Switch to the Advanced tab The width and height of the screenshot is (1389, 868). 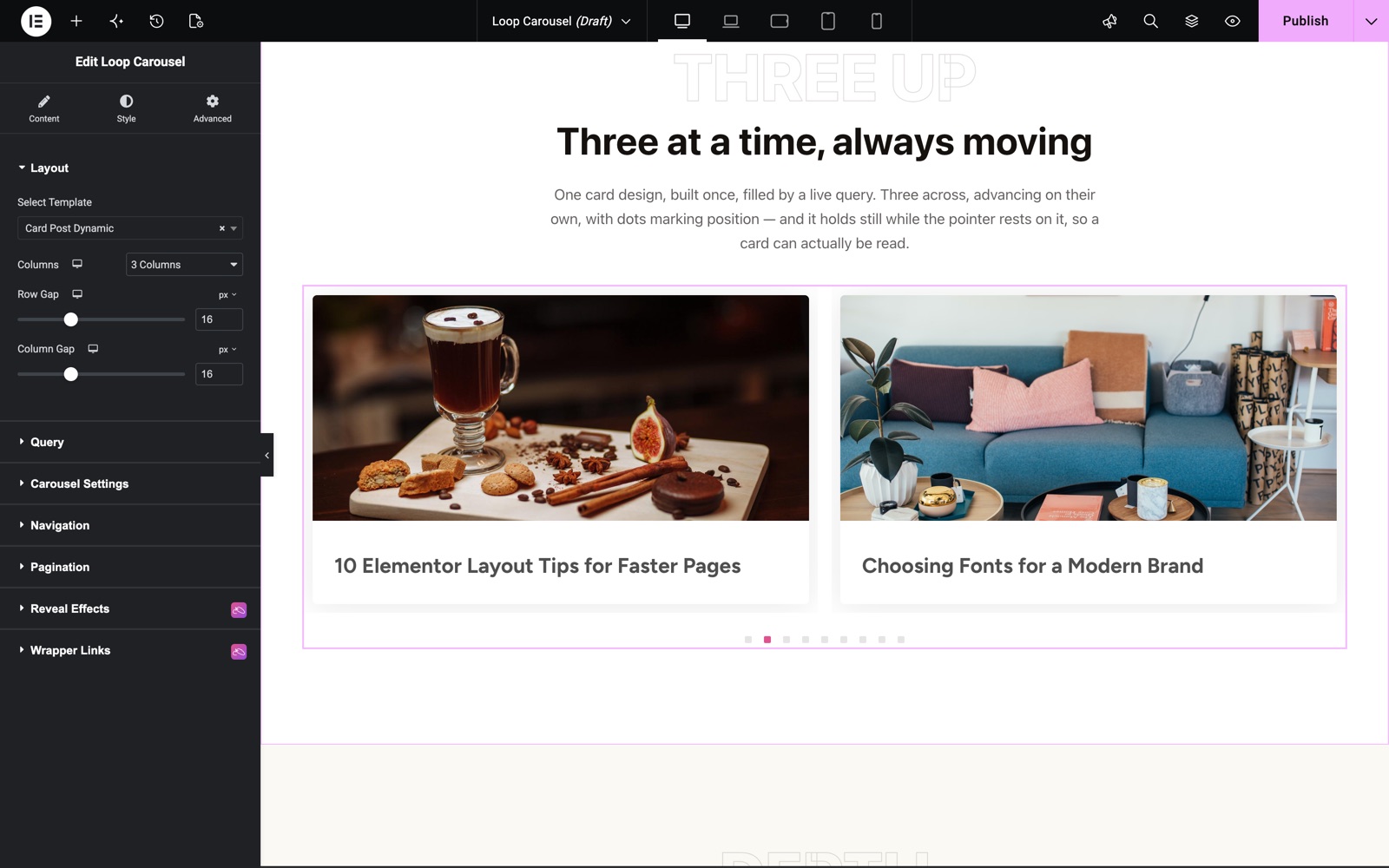(212, 108)
